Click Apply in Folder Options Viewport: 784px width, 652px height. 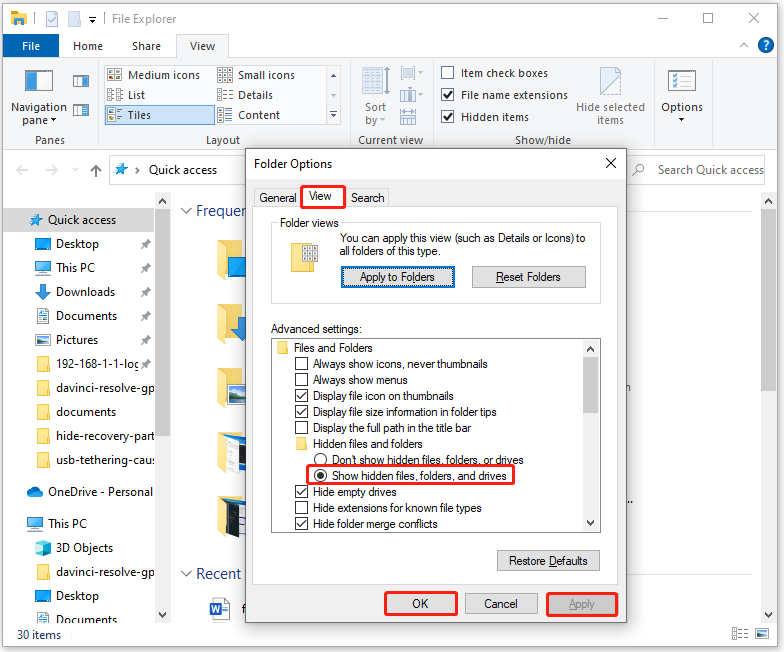[582, 604]
